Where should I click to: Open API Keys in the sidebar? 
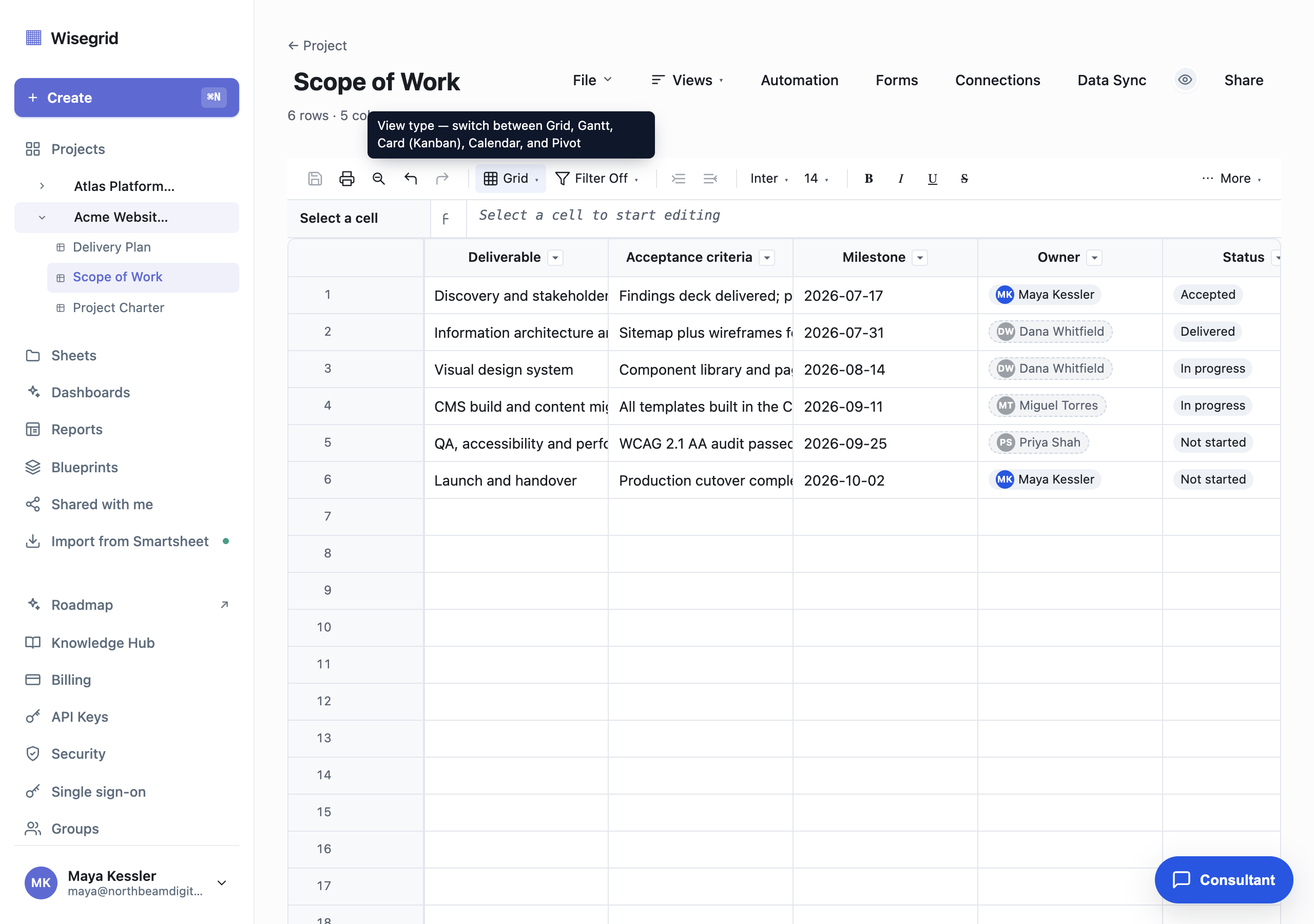pos(126,717)
